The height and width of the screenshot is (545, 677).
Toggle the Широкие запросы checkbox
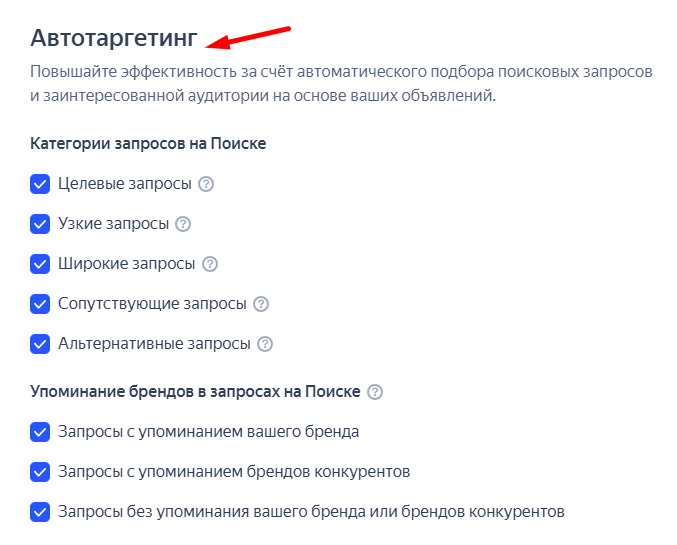click(40, 264)
